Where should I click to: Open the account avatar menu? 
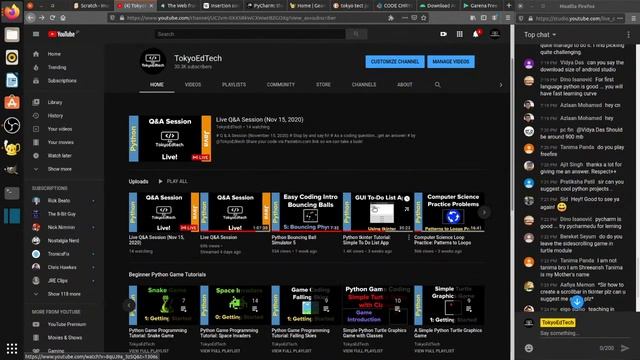pos(495,34)
